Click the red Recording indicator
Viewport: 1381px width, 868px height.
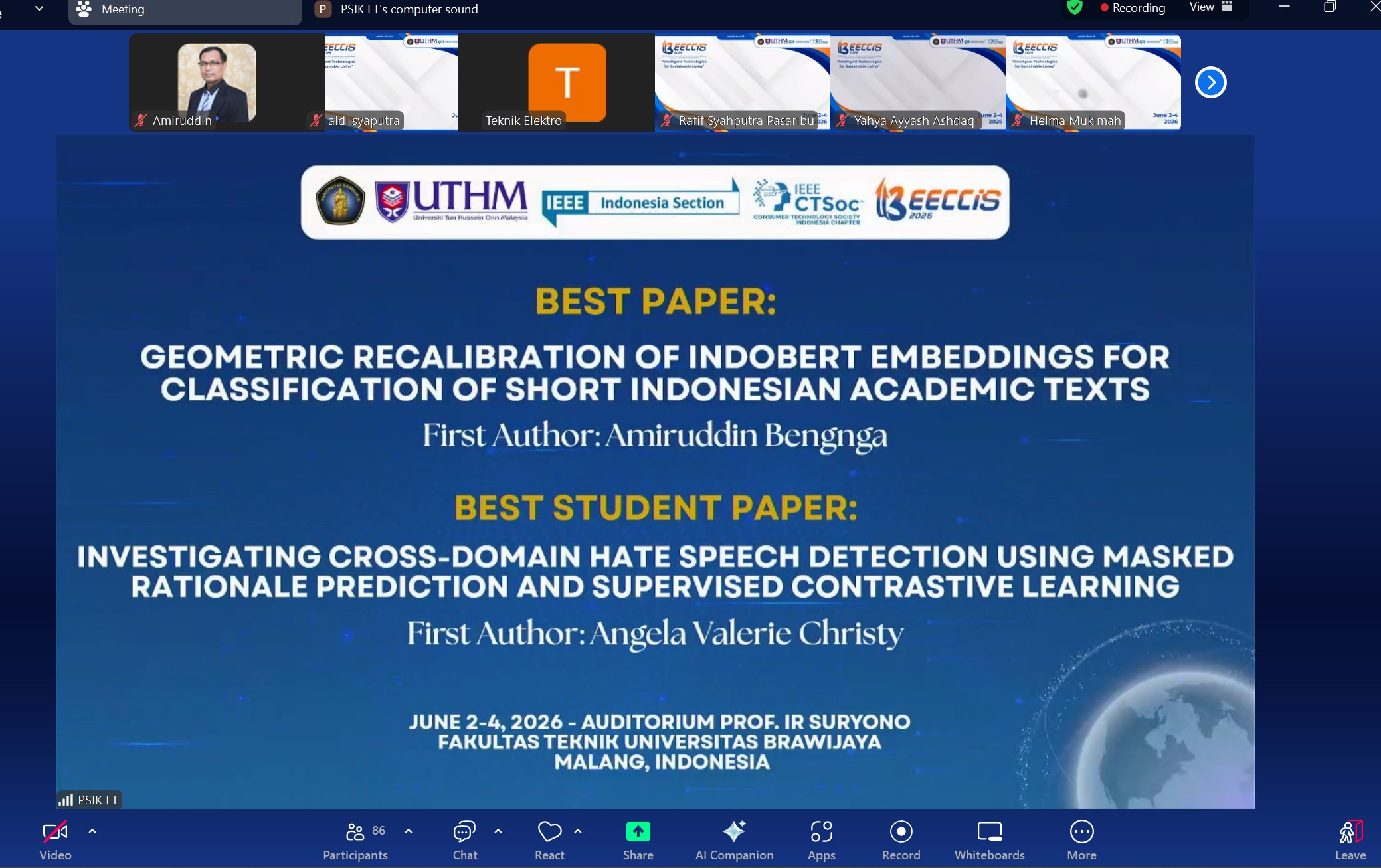(1133, 8)
